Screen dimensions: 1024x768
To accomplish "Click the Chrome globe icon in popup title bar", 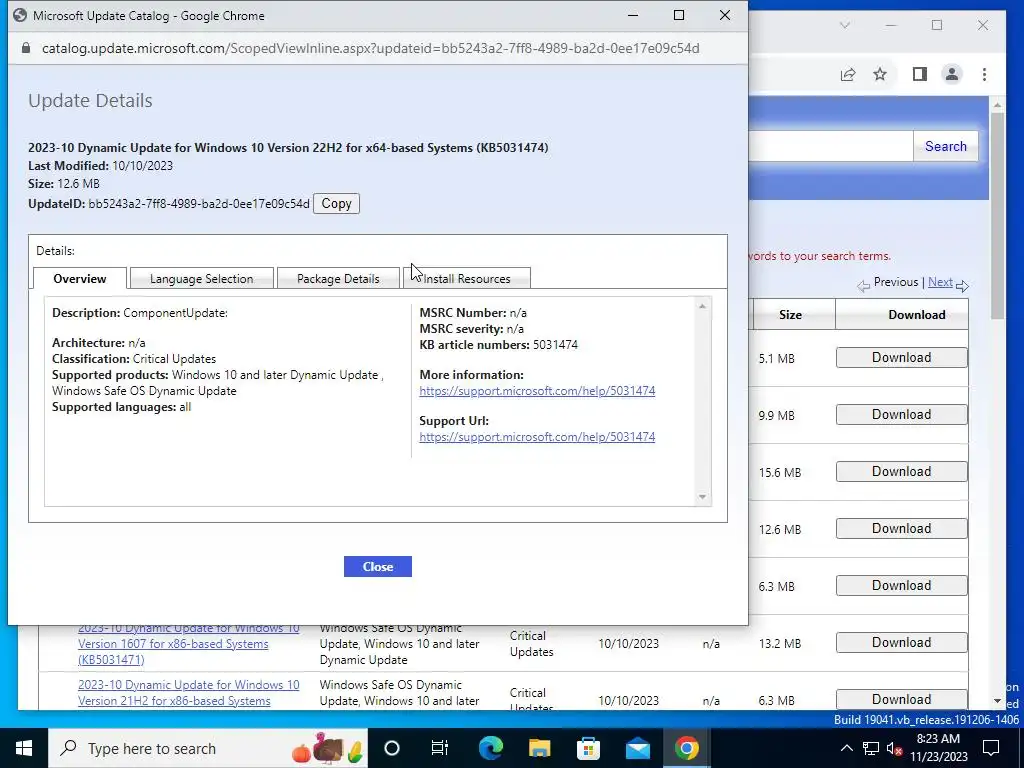I will click(x=20, y=15).
